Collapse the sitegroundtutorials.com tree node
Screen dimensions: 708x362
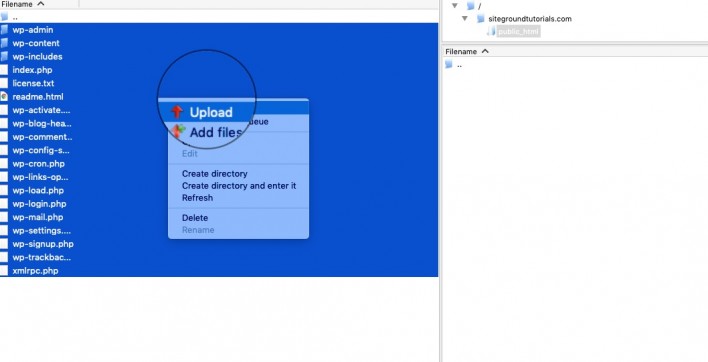(x=465, y=19)
